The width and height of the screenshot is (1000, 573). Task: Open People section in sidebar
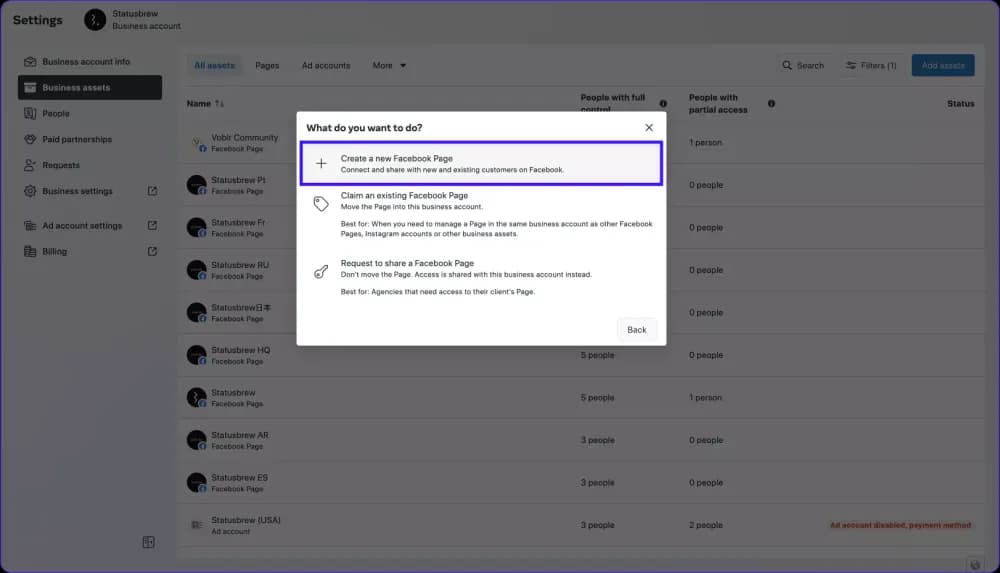coord(56,114)
